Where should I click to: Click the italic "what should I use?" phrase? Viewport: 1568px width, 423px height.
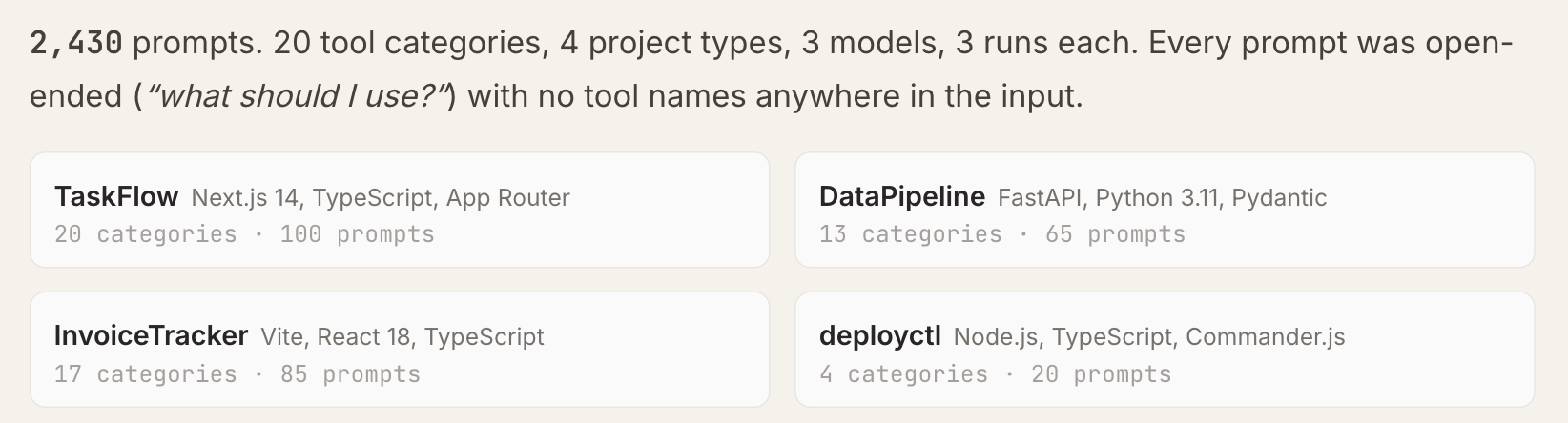tap(297, 96)
